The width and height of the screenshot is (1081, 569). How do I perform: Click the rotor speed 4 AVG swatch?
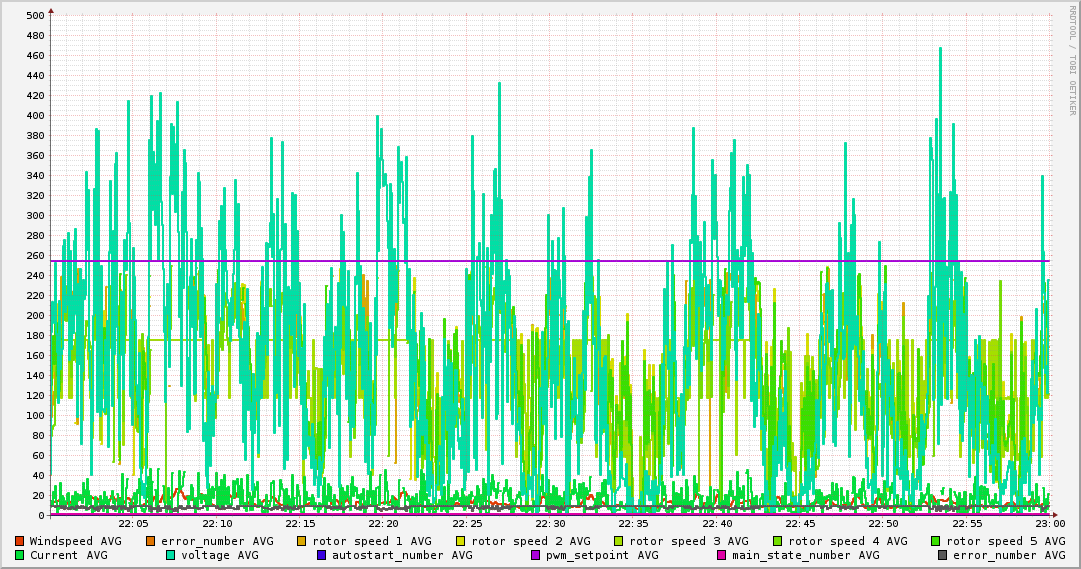tap(778, 541)
